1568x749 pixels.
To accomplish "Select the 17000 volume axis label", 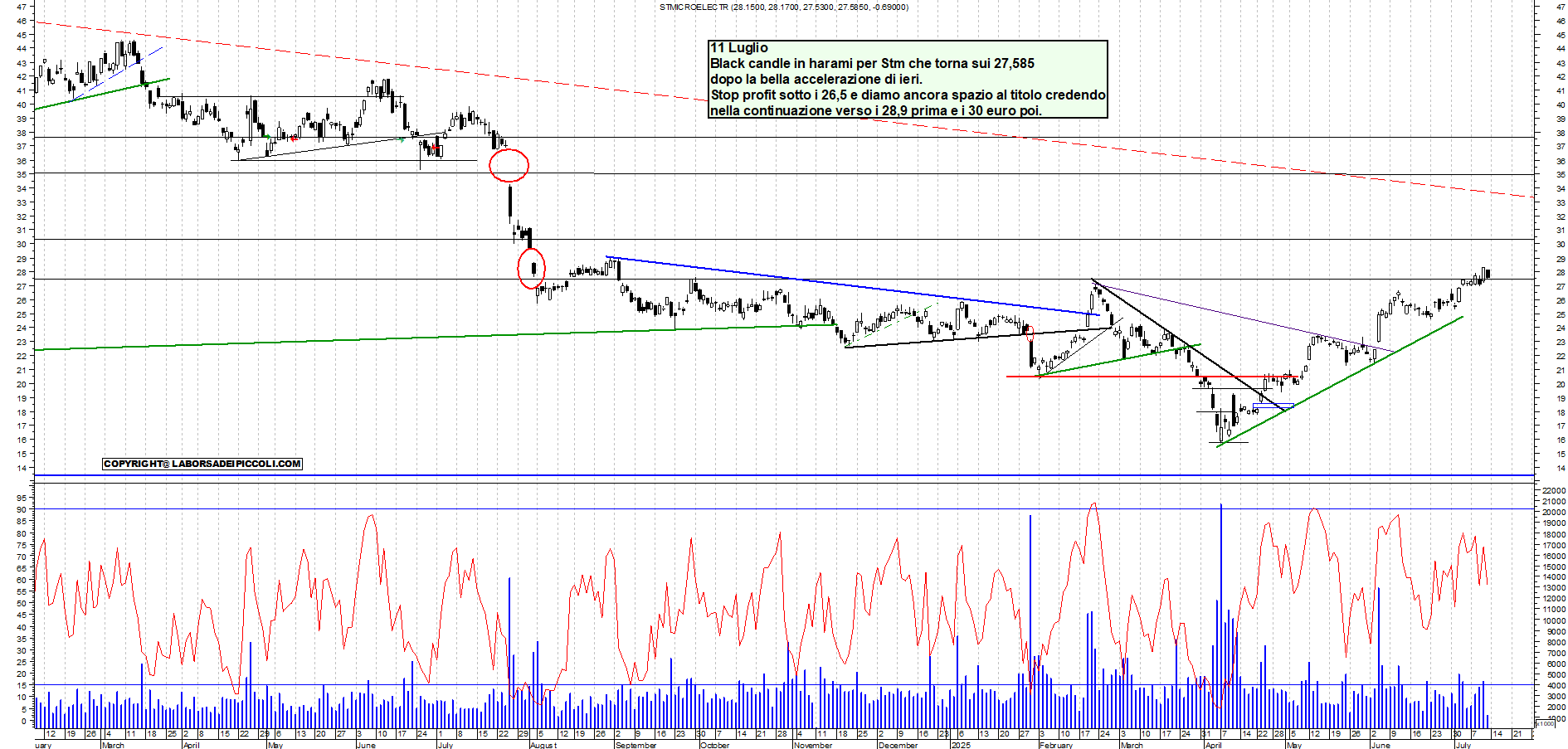I will click(x=1553, y=545).
